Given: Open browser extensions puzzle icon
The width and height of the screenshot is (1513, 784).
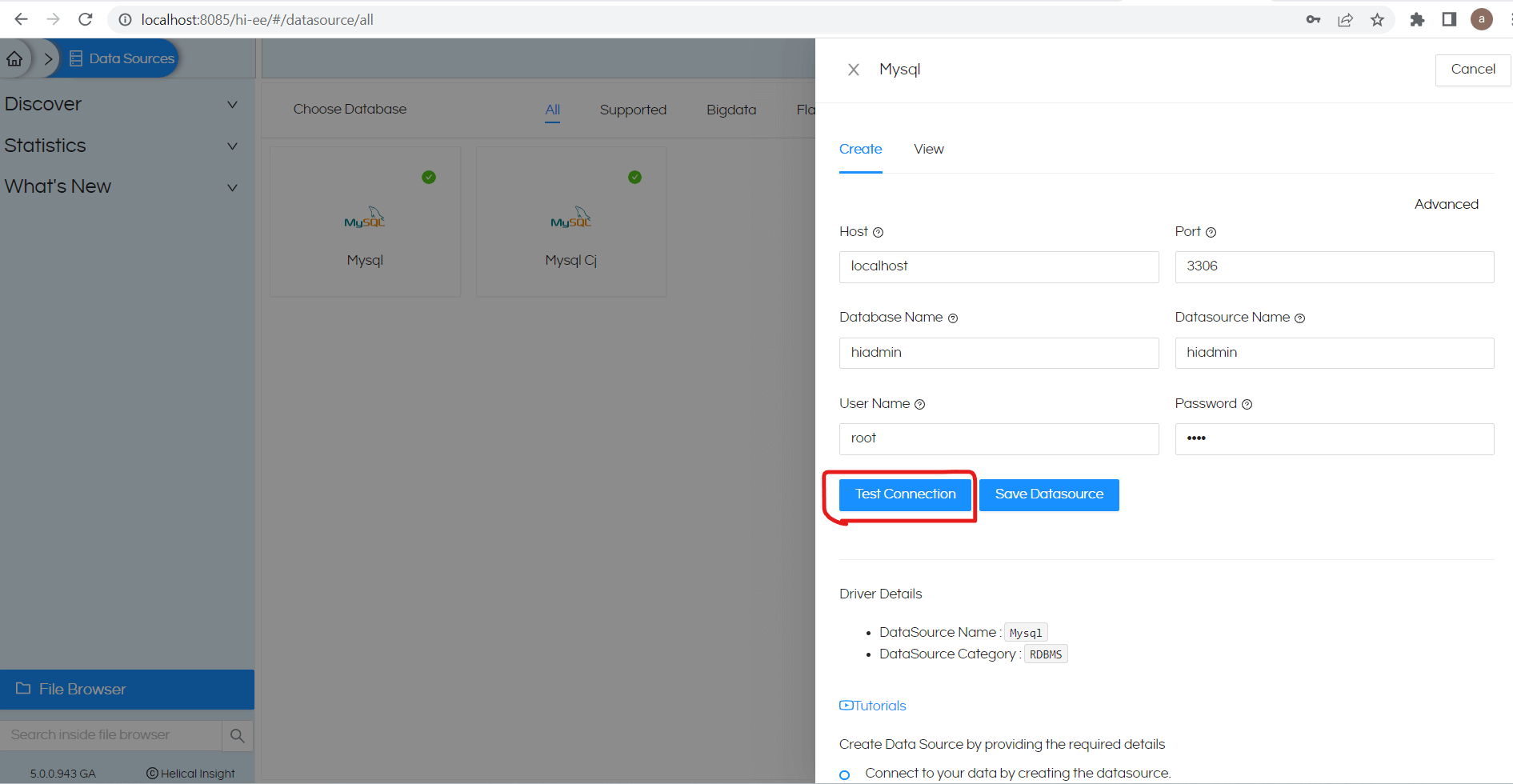Looking at the screenshot, I should coord(1417,20).
